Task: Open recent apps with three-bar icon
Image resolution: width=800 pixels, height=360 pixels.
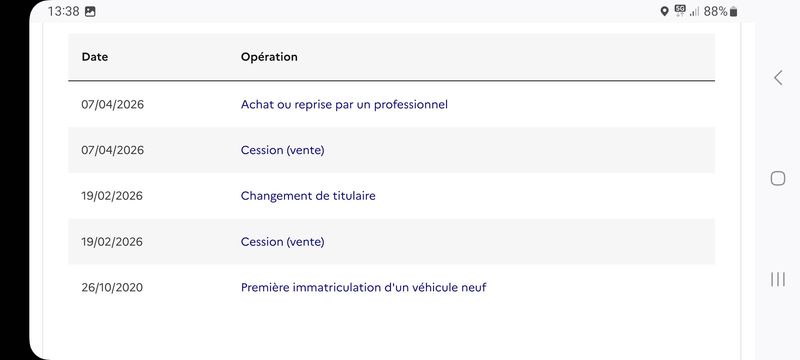Action: pyautogui.click(x=778, y=279)
